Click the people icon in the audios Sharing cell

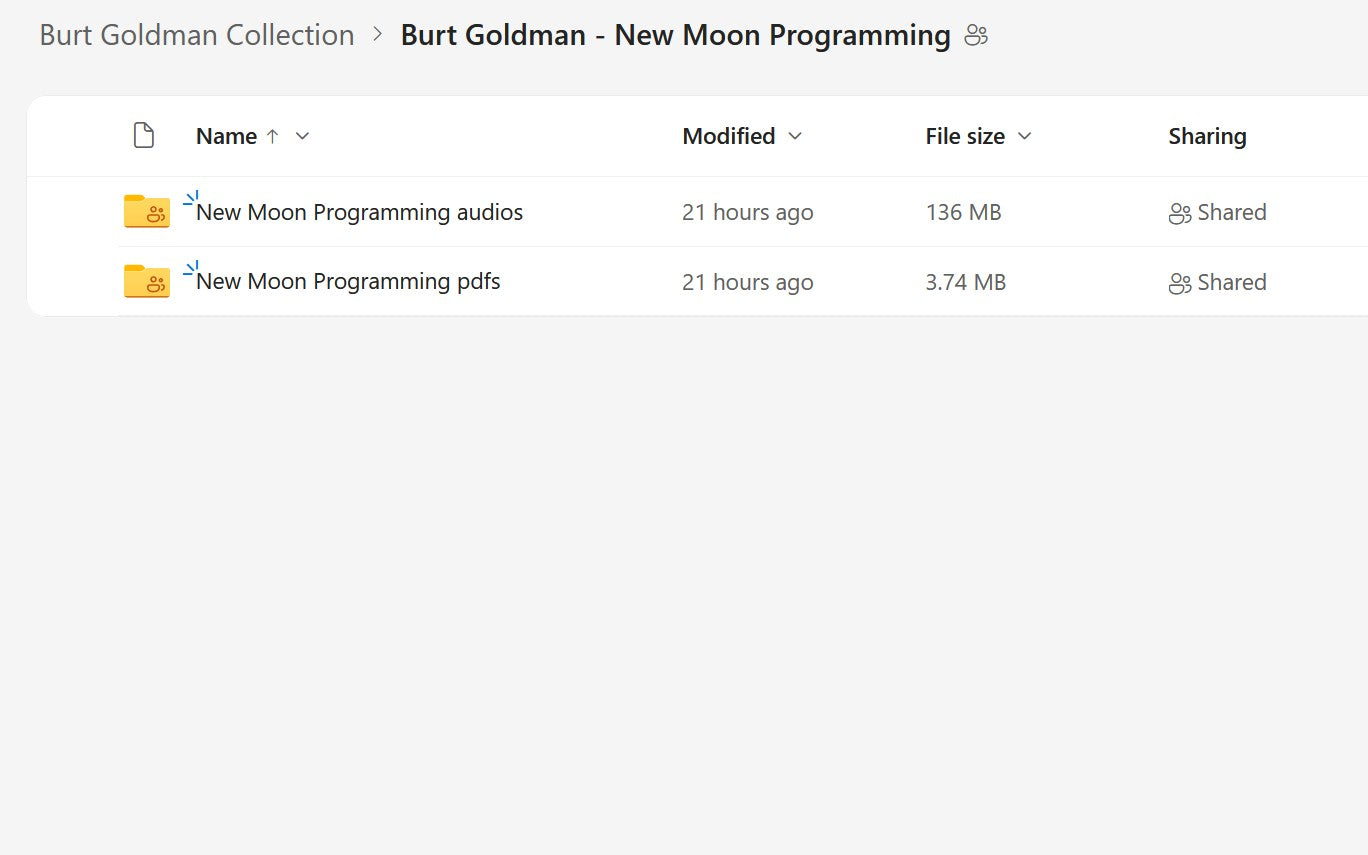[x=1180, y=213]
